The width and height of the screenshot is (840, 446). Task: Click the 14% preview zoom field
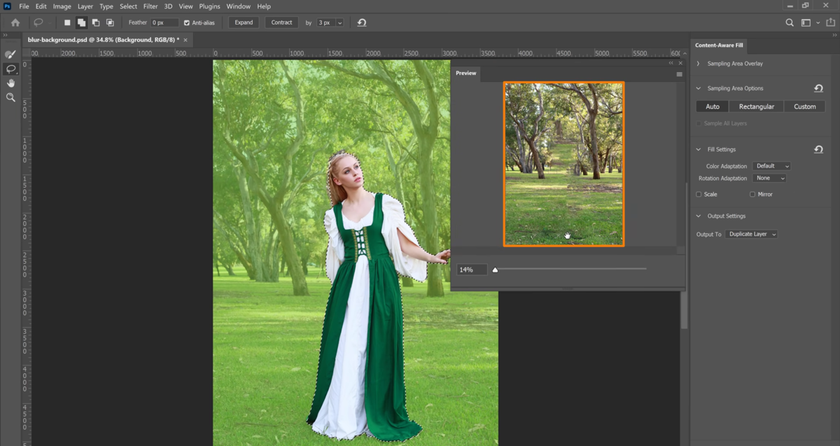tap(471, 270)
